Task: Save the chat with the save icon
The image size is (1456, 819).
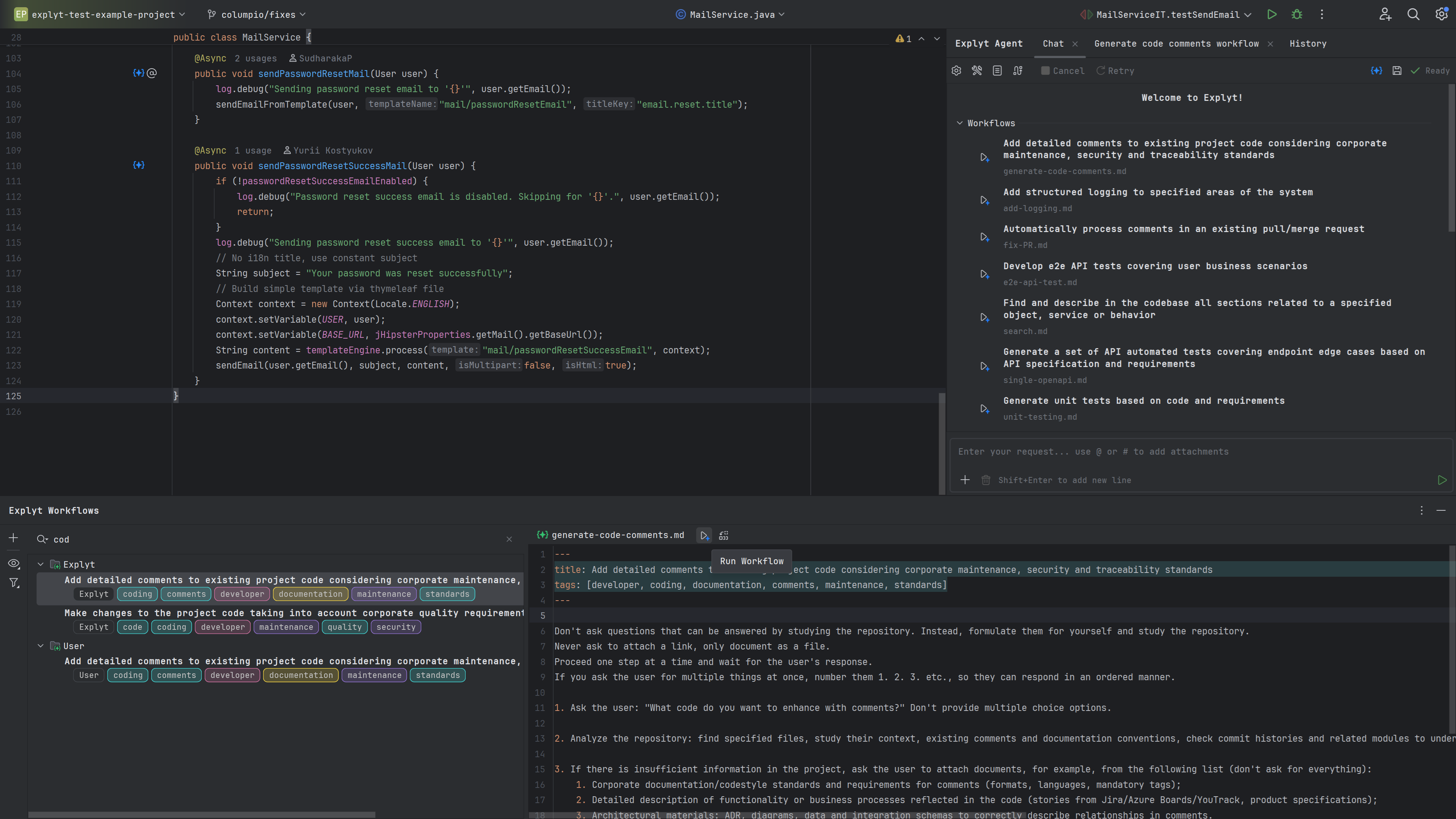Action: pos(1397,71)
